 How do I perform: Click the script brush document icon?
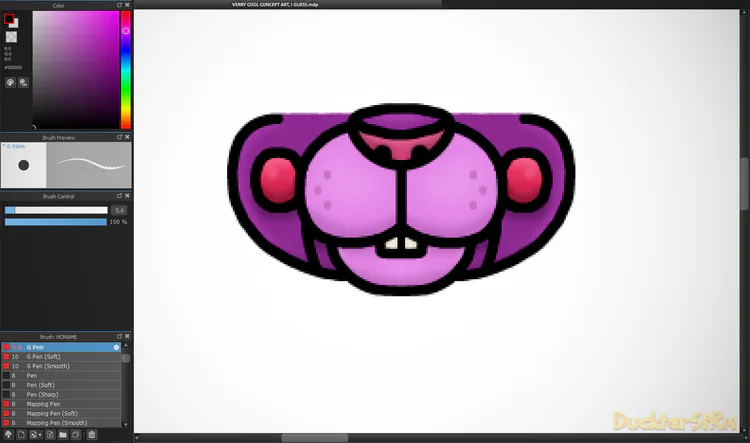pyautogui.click(x=50, y=434)
